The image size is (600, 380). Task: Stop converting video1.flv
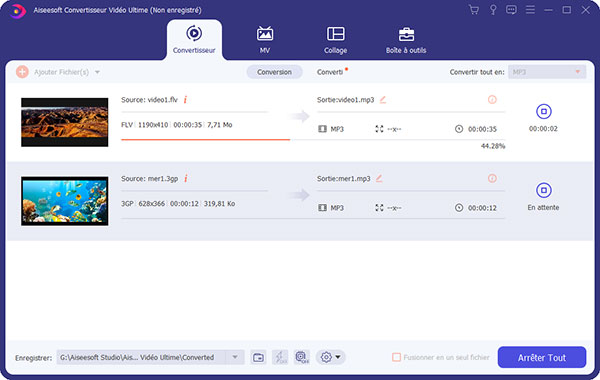(543, 112)
